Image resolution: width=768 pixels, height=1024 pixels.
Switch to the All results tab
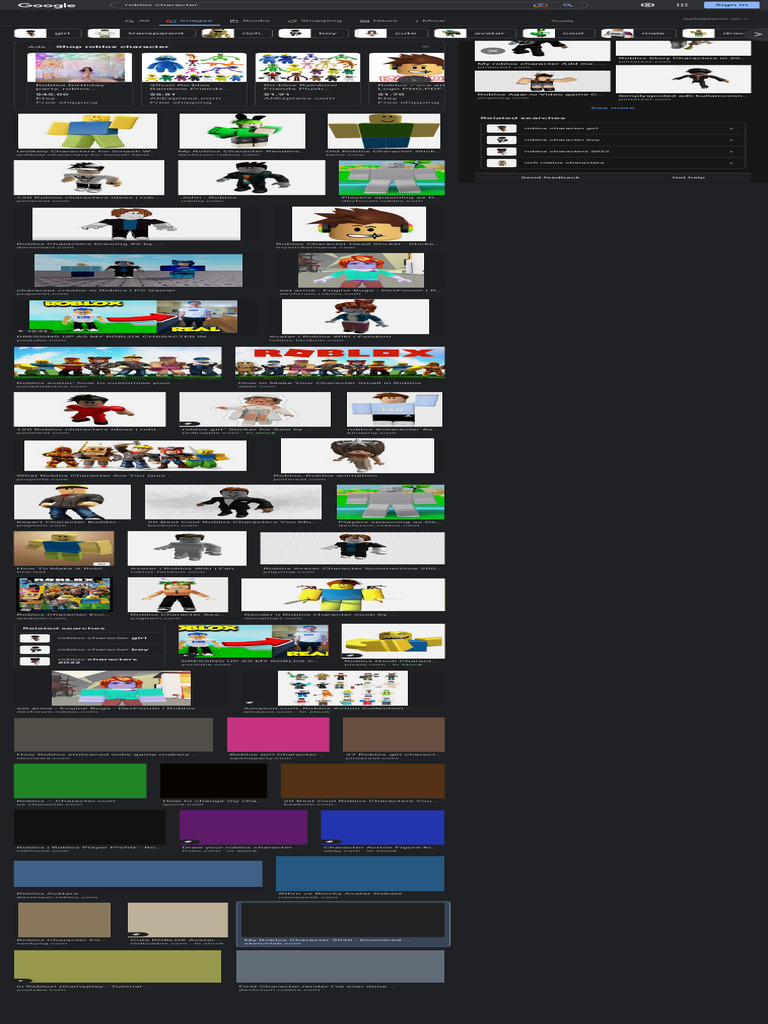tap(138, 20)
